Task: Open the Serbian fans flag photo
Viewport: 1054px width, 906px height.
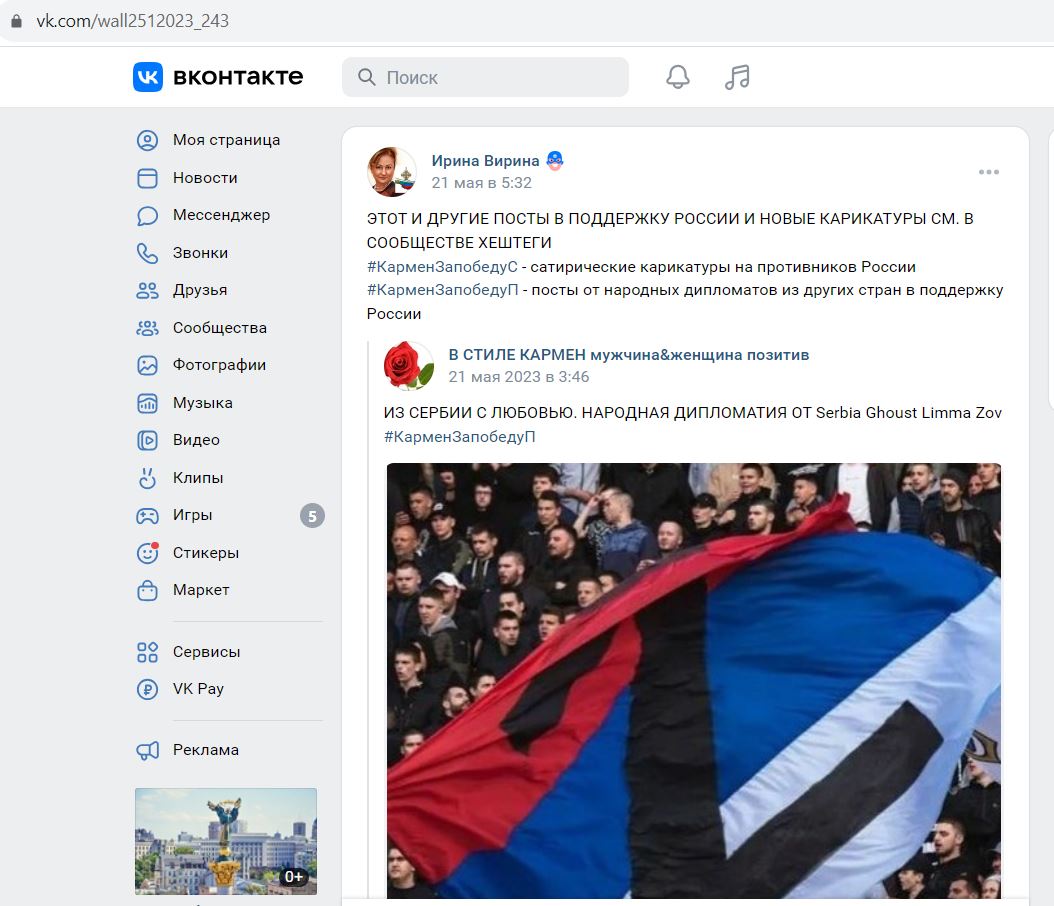Action: tap(694, 680)
